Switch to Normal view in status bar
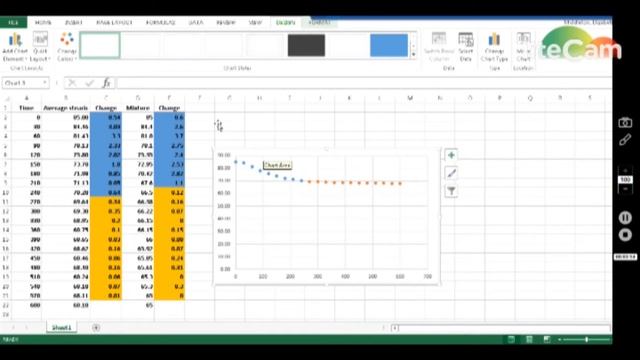640x360 pixels. 511,339
